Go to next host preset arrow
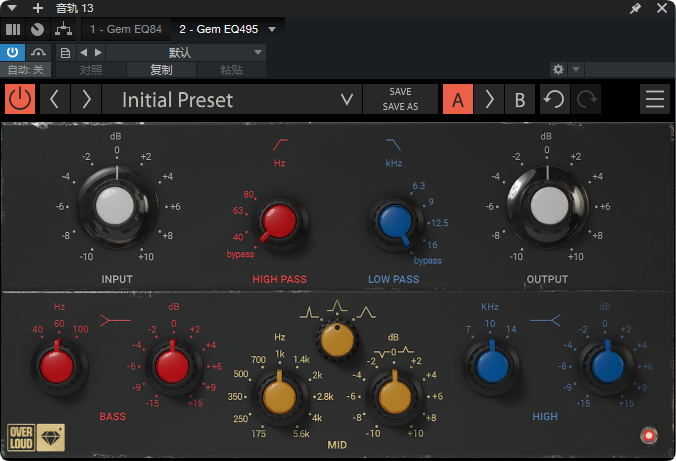 coord(98,53)
